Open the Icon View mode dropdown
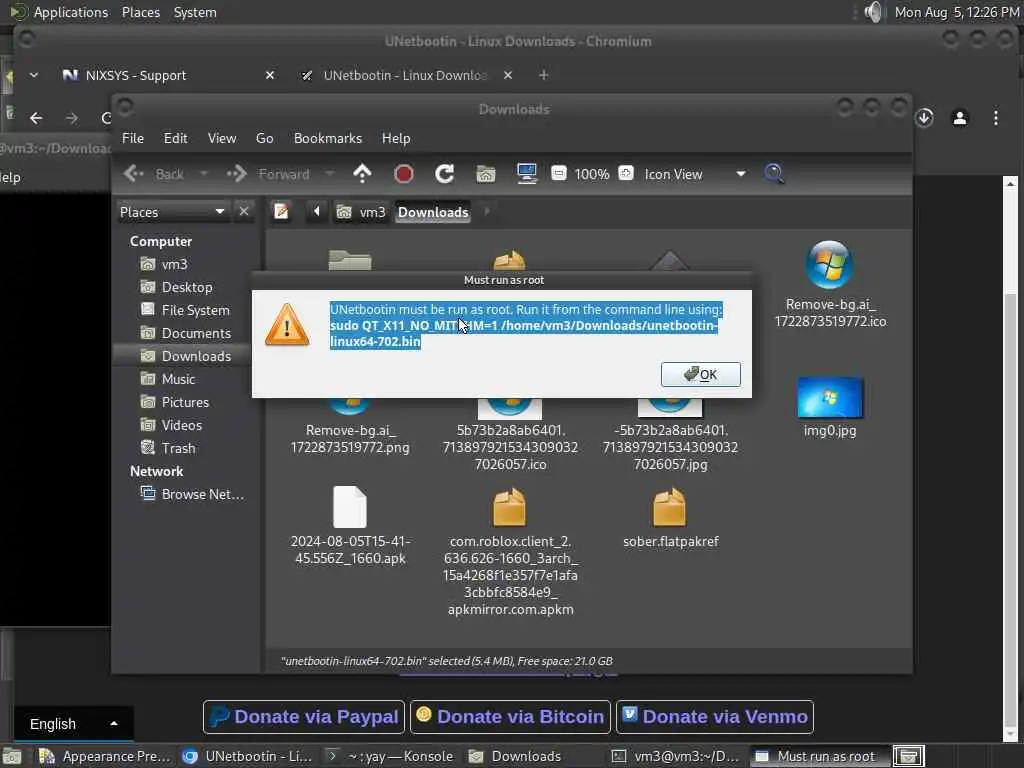The image size is (1024, 768). (694, 174)
